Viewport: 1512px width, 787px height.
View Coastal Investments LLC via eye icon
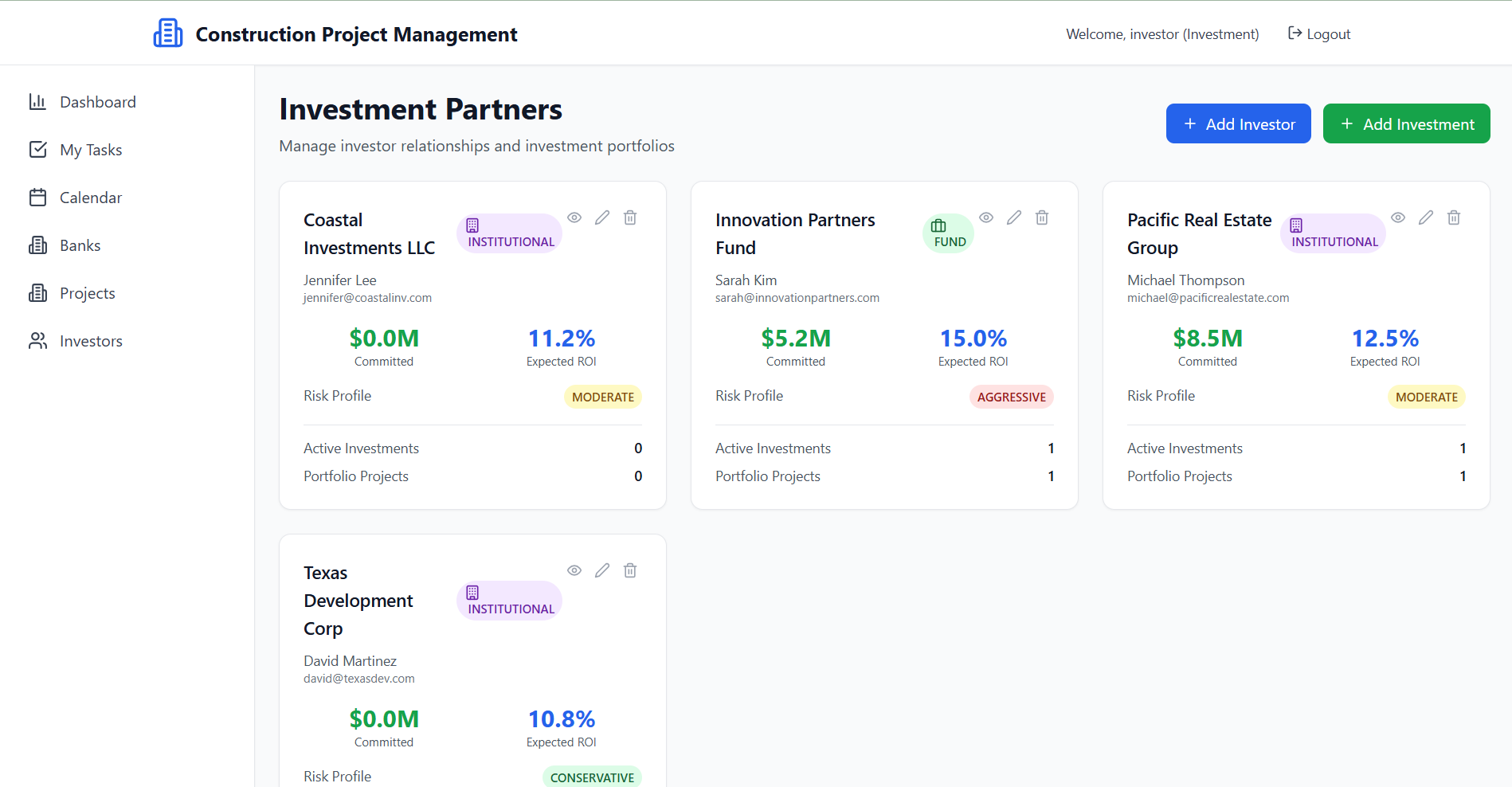pos(574,217)
